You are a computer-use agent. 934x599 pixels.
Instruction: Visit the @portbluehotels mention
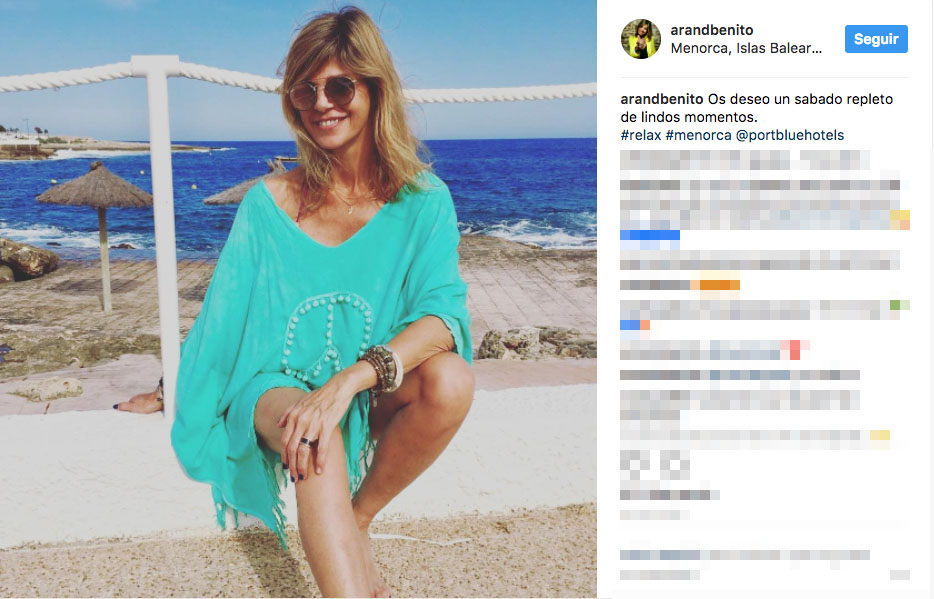[x=790, y=135]
